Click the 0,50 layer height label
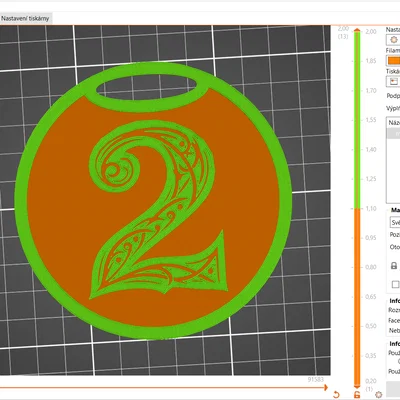400x400 pixels. click(x=371, y=326)
